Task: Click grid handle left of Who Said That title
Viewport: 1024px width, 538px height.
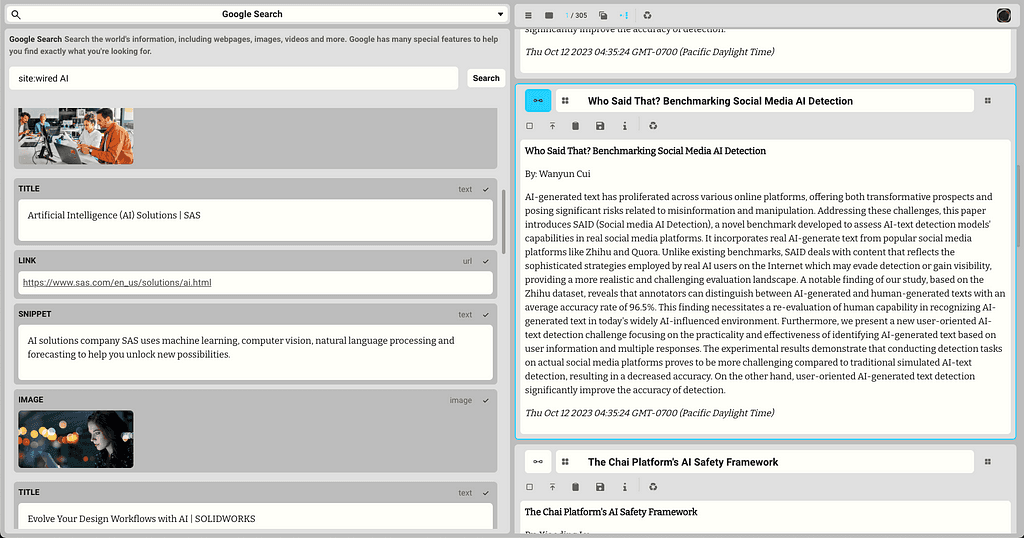Action: [x=566, y=101]
